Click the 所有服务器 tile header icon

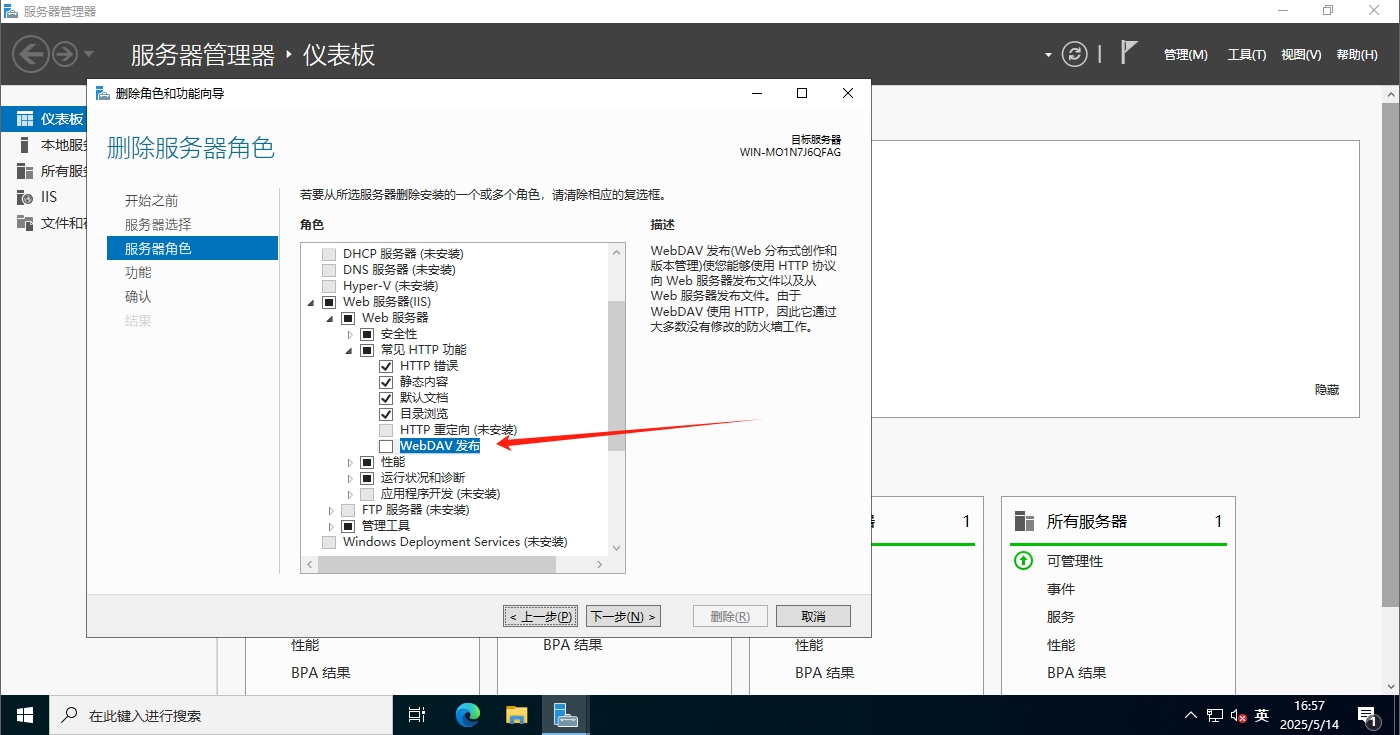coord(1024,521)
